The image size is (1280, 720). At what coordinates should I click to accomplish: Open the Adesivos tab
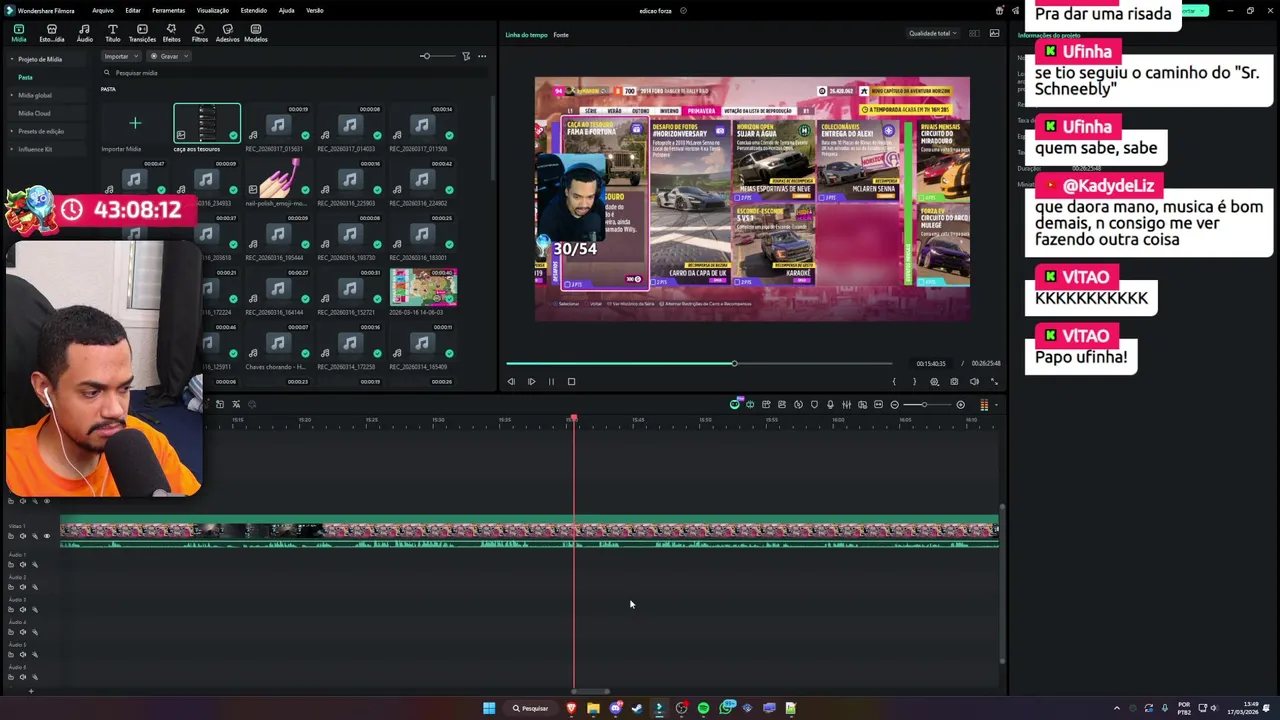(227, 33)
